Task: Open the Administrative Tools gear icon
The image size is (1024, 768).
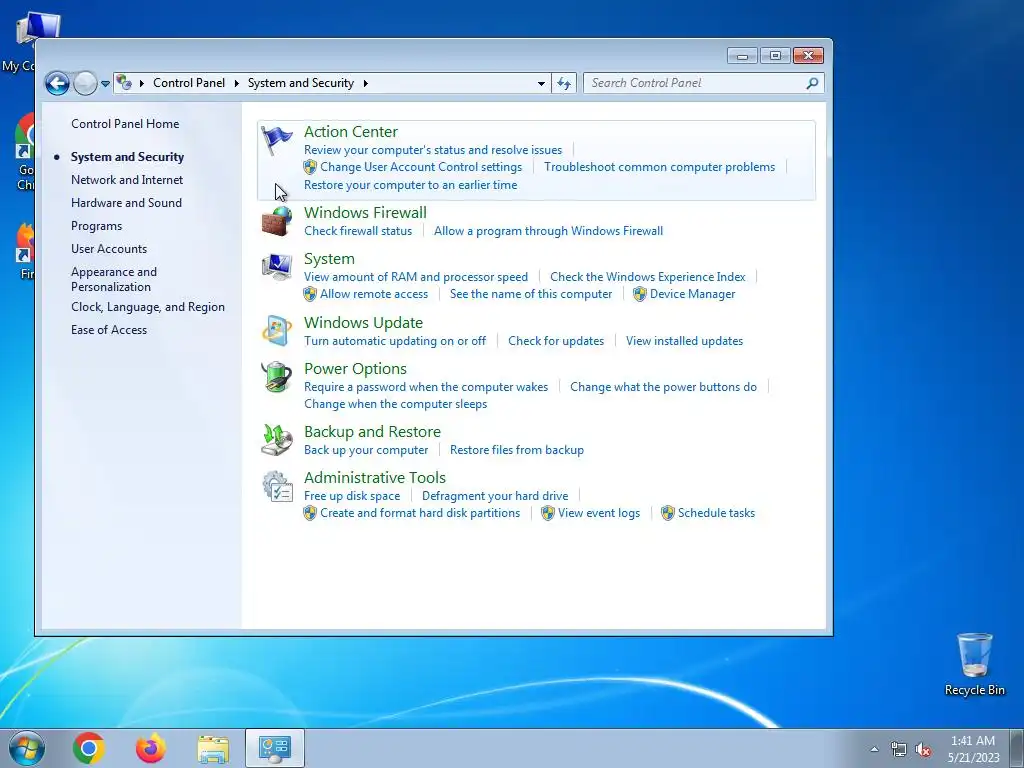Action: tap(277, 486)
